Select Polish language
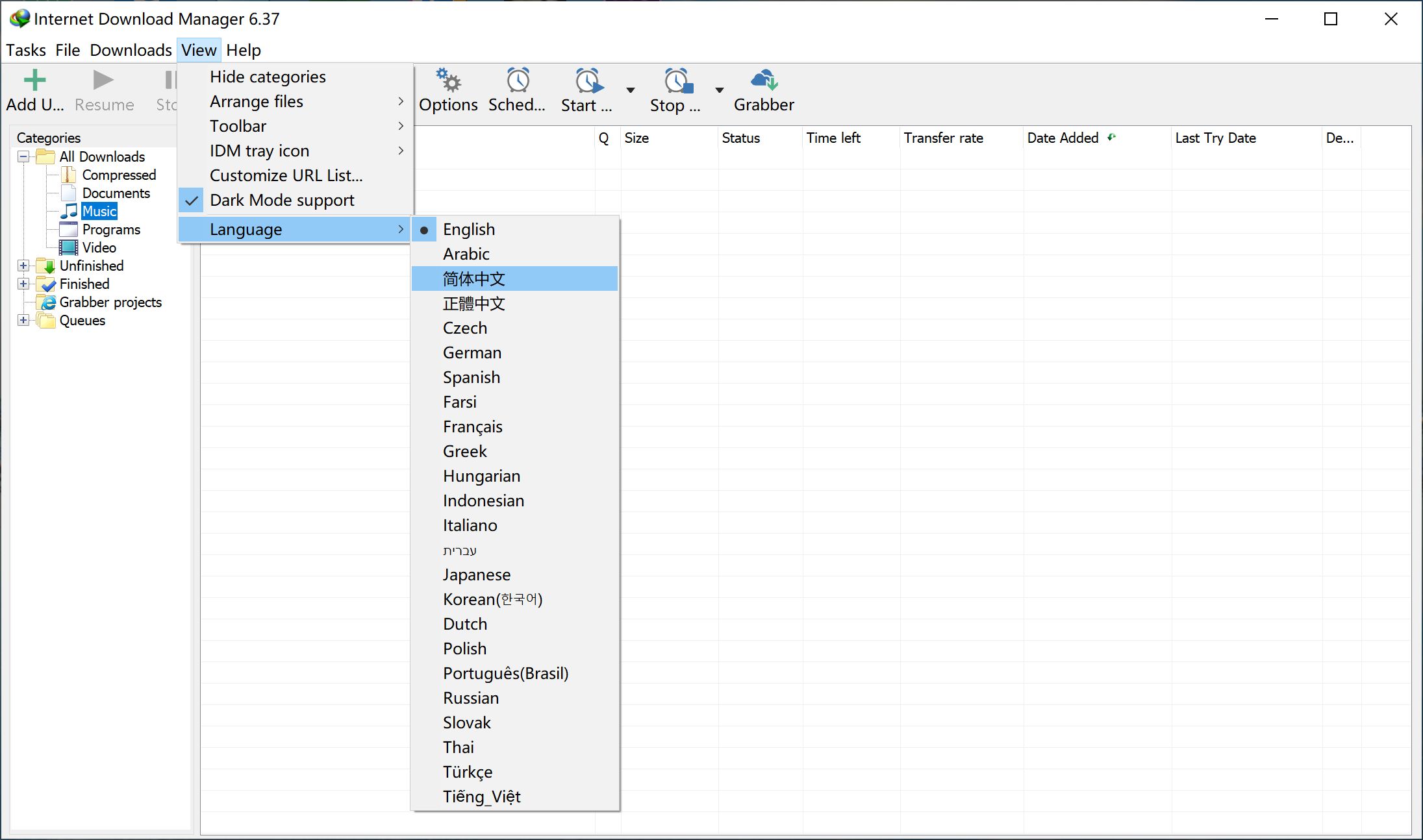 coord(514,649)
